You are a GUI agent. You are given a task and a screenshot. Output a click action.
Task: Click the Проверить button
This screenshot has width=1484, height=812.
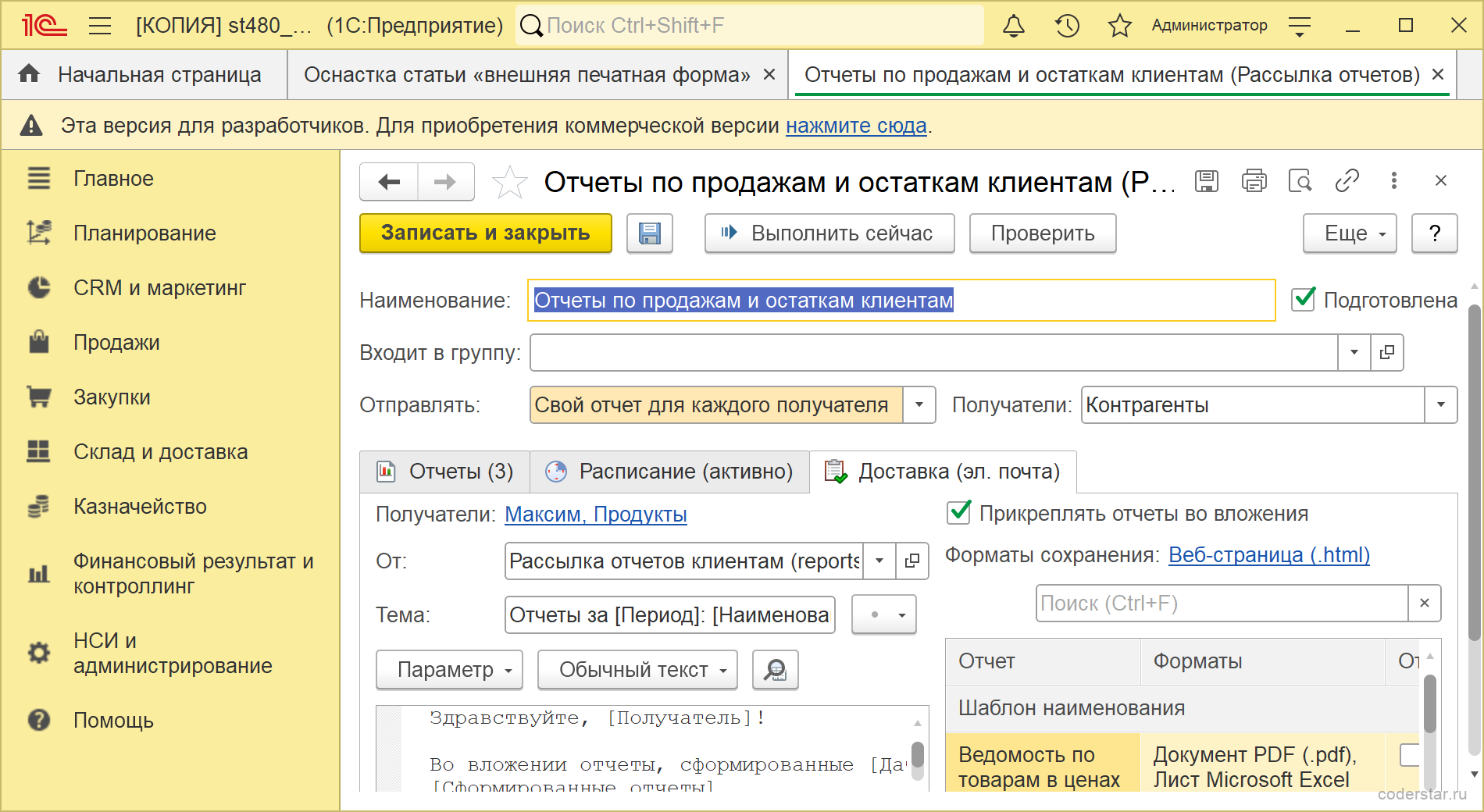click(x=1043, y=233)
